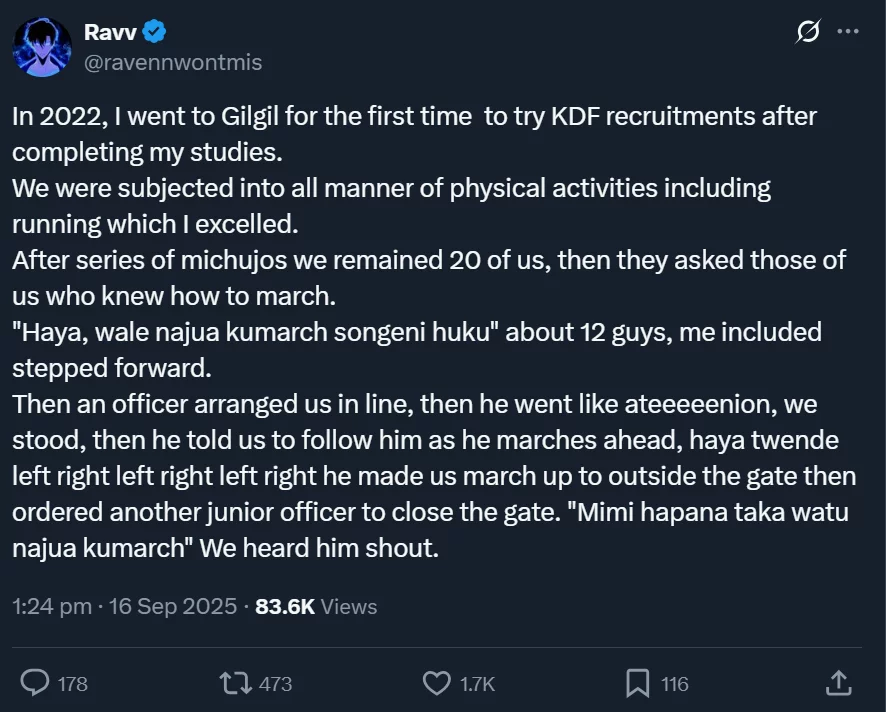Click the 178 replies count
The image size is (886, 712).
point(72,684)
